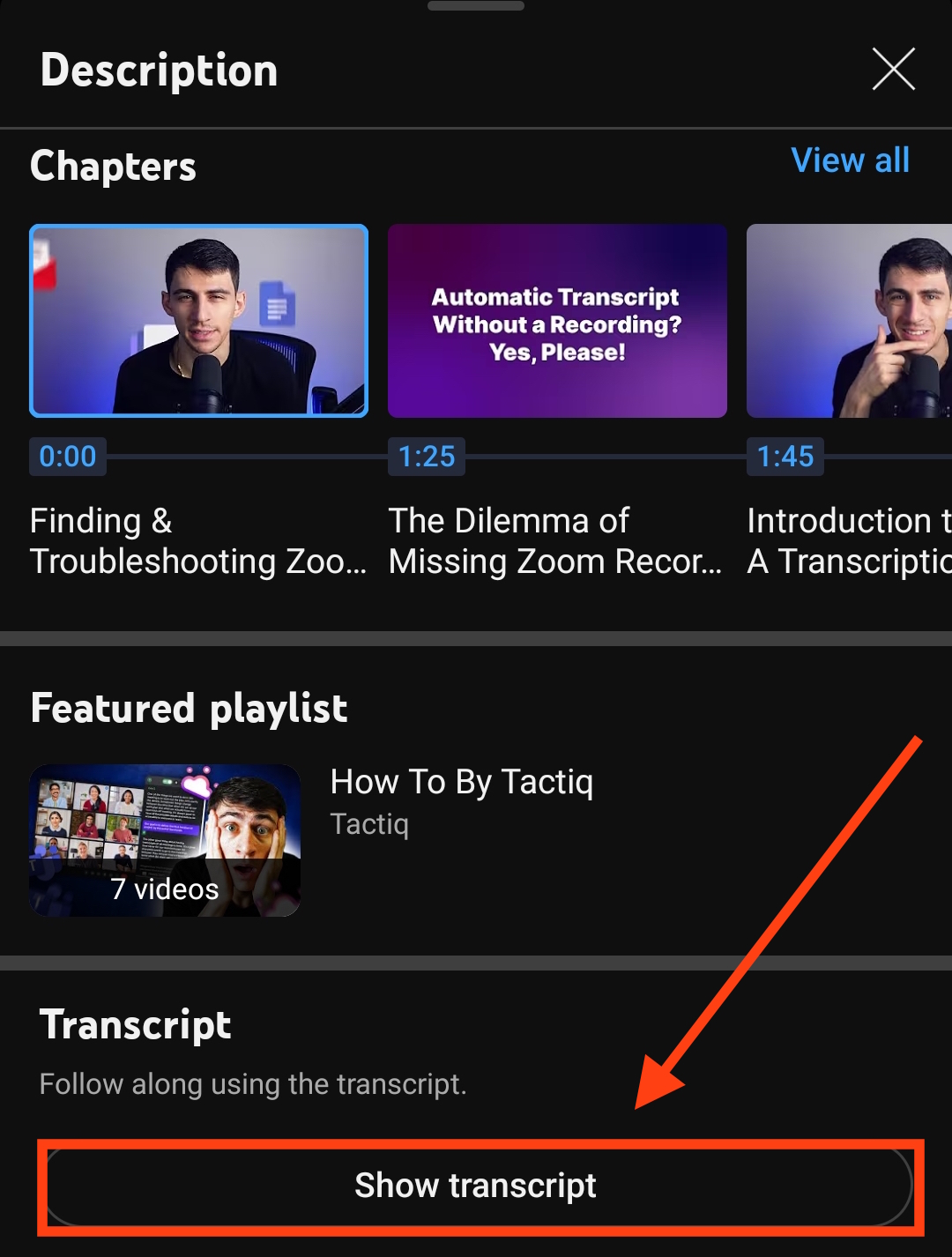Screen dimensions: 952x1257
Task: Click the Follow along using transcript text
Action: (253, 1084)
